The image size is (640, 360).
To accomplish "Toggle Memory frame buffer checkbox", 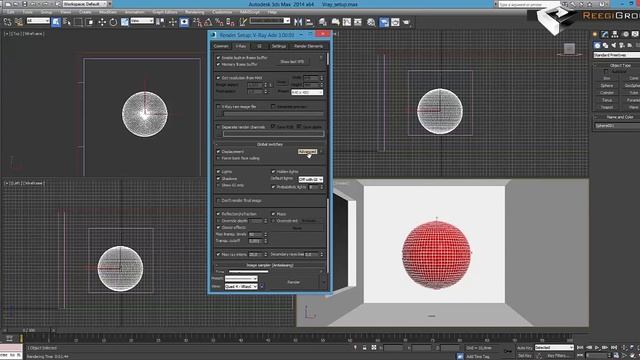I will (x=218, y=64).
